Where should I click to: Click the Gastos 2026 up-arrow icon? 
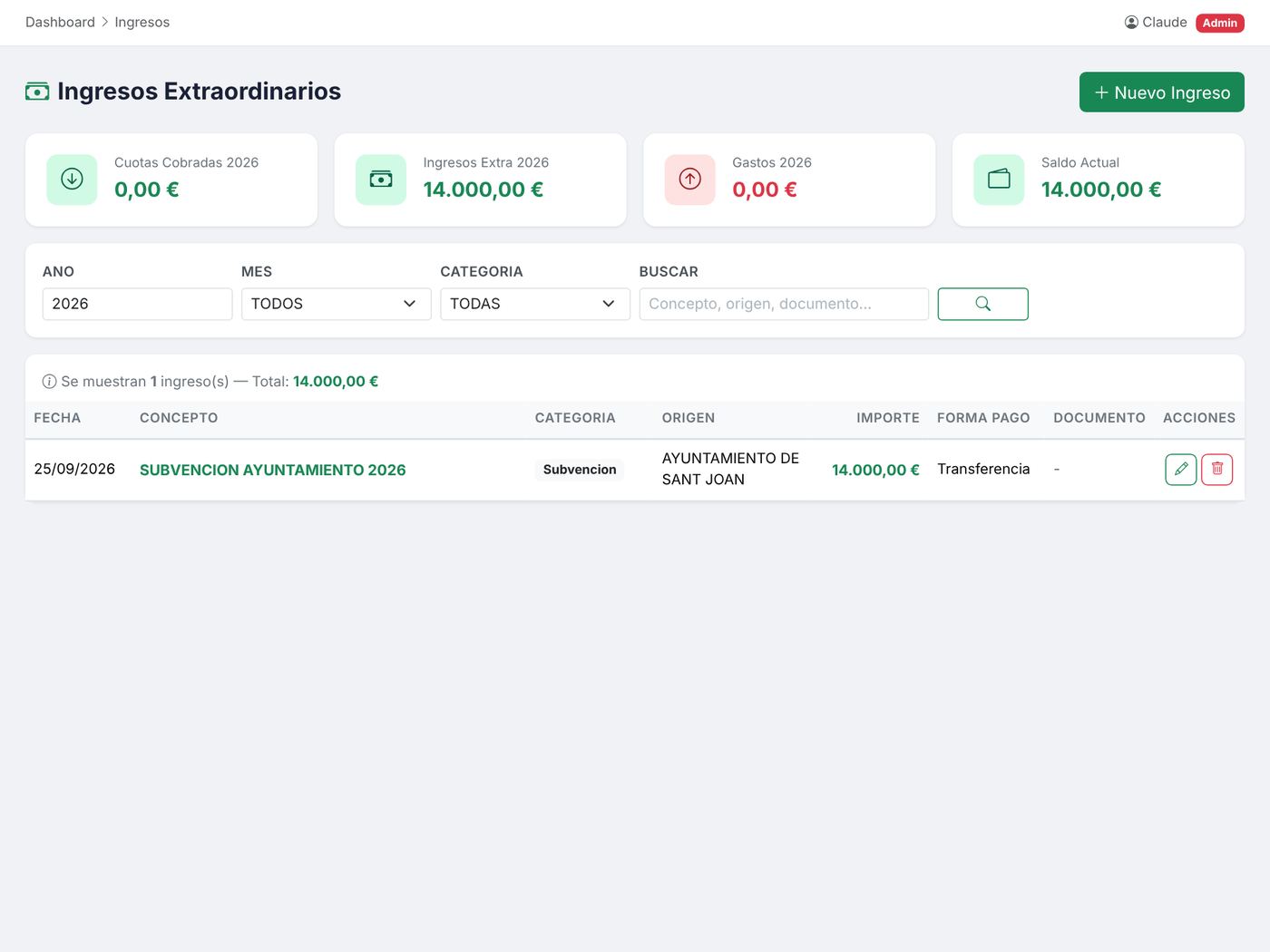click(x=690, y=180)
